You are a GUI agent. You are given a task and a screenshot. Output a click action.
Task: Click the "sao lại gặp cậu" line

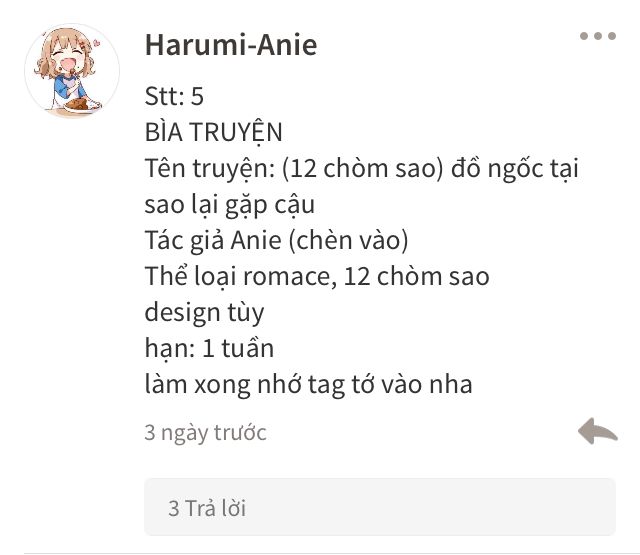click(230, 204)
